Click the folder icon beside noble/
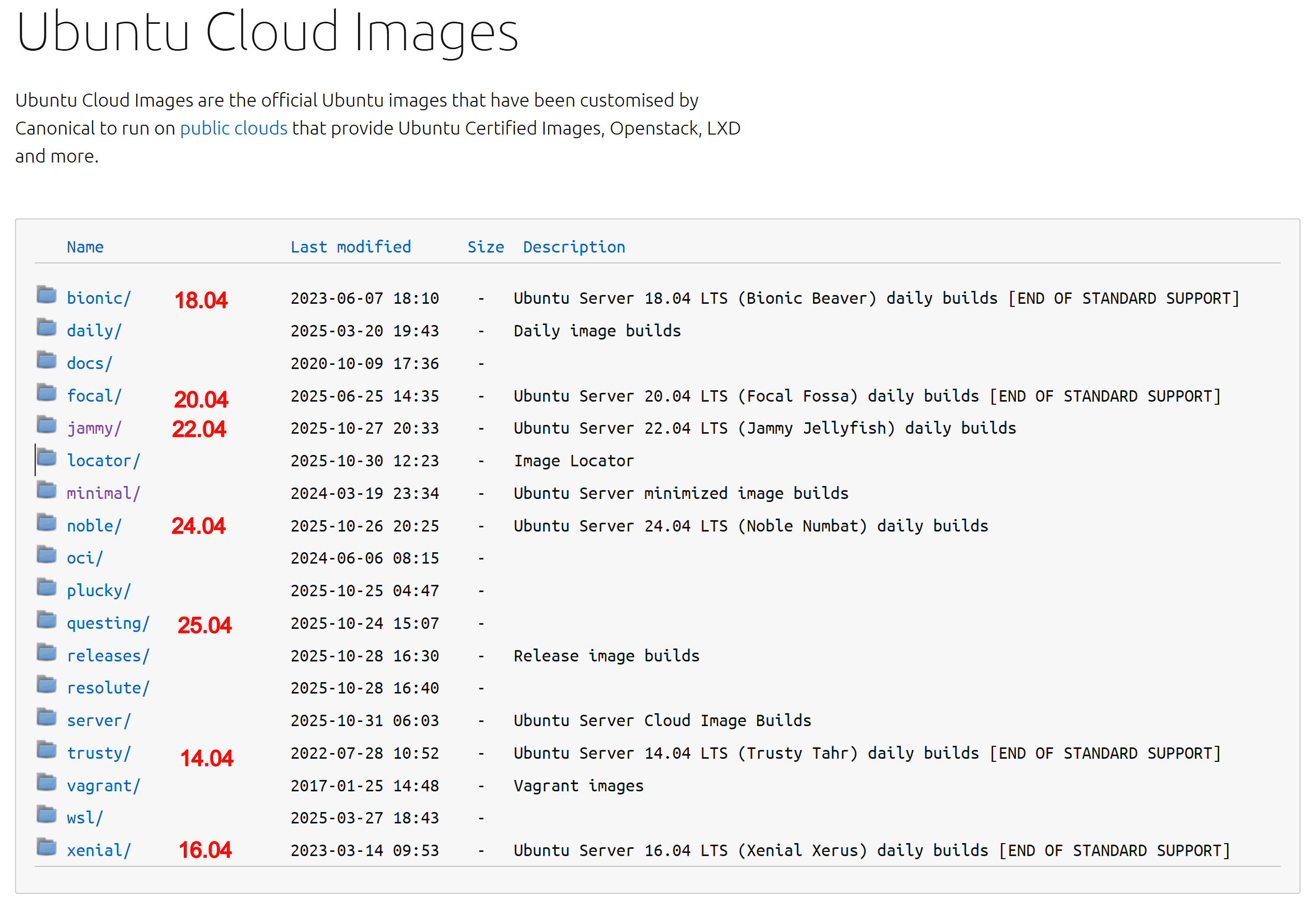The image size is (1316, 899). click(47, 523)
